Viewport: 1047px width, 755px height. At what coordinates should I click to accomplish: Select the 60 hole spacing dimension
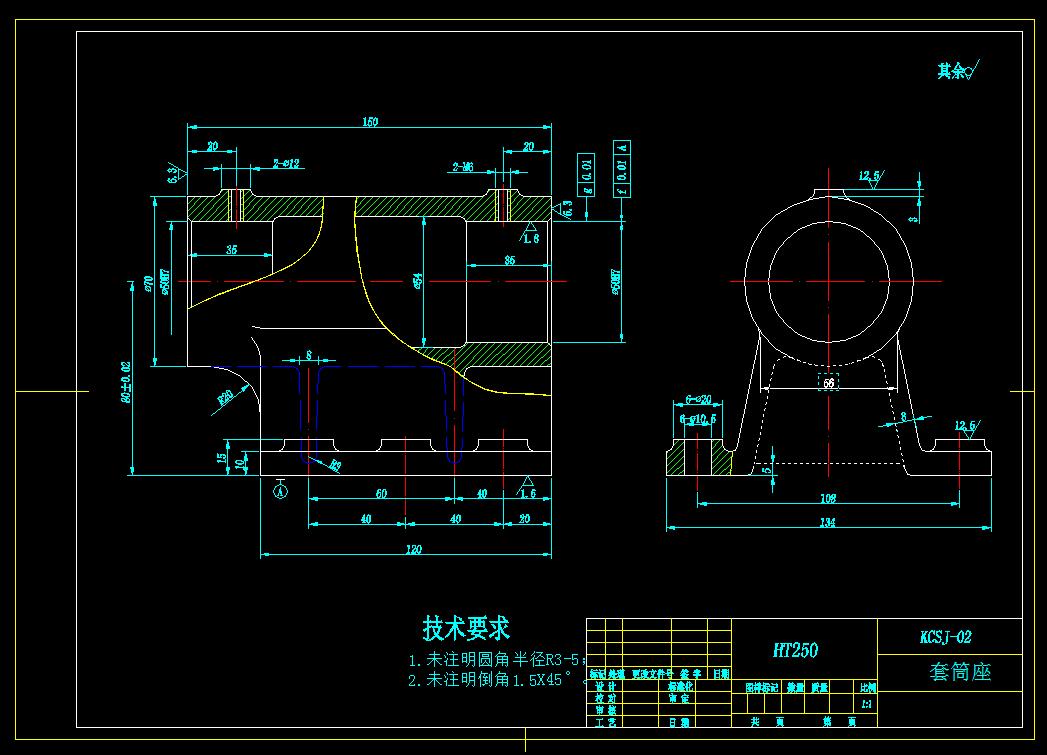381,493
